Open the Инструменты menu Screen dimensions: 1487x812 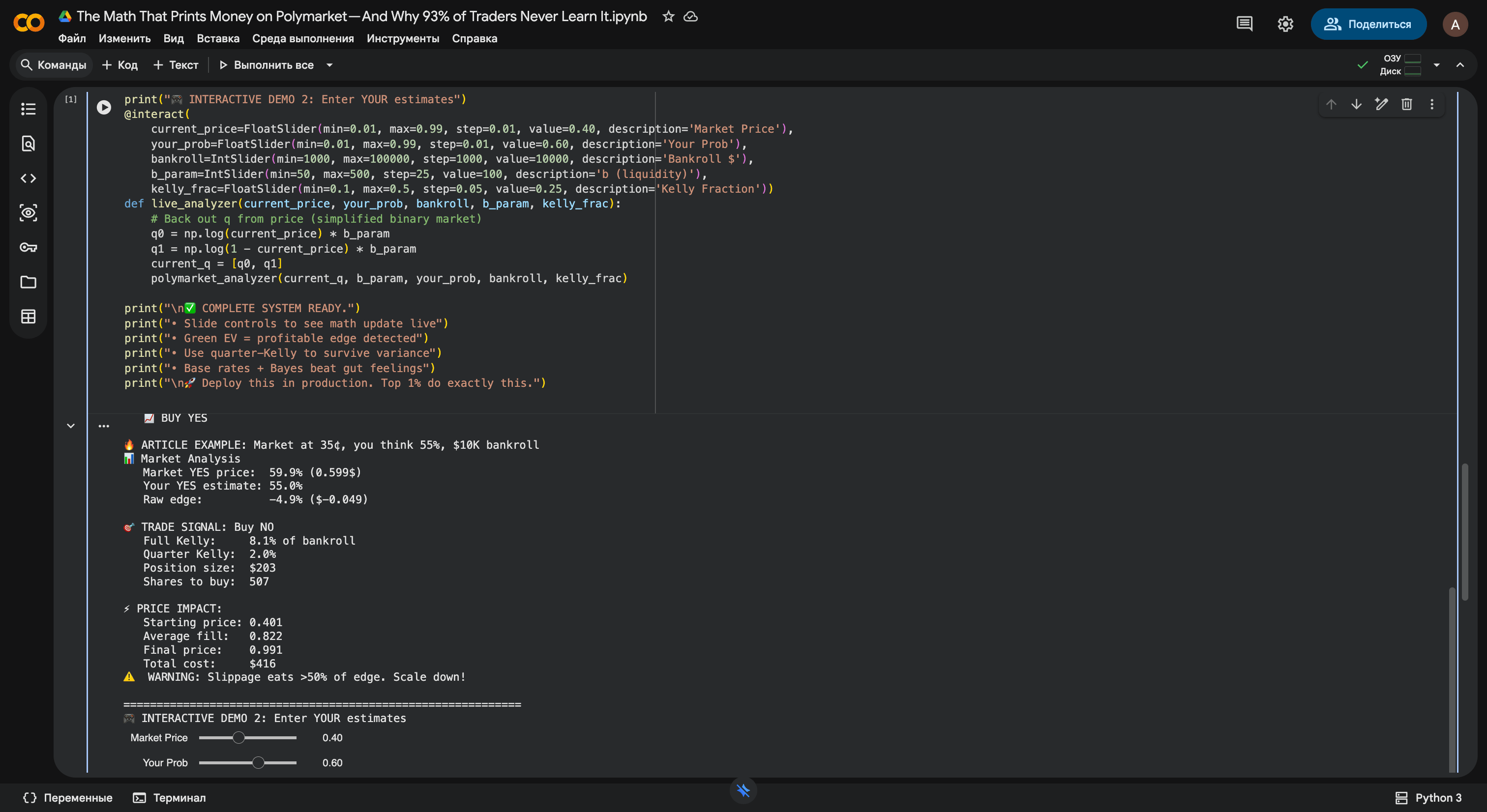point(402,39)
